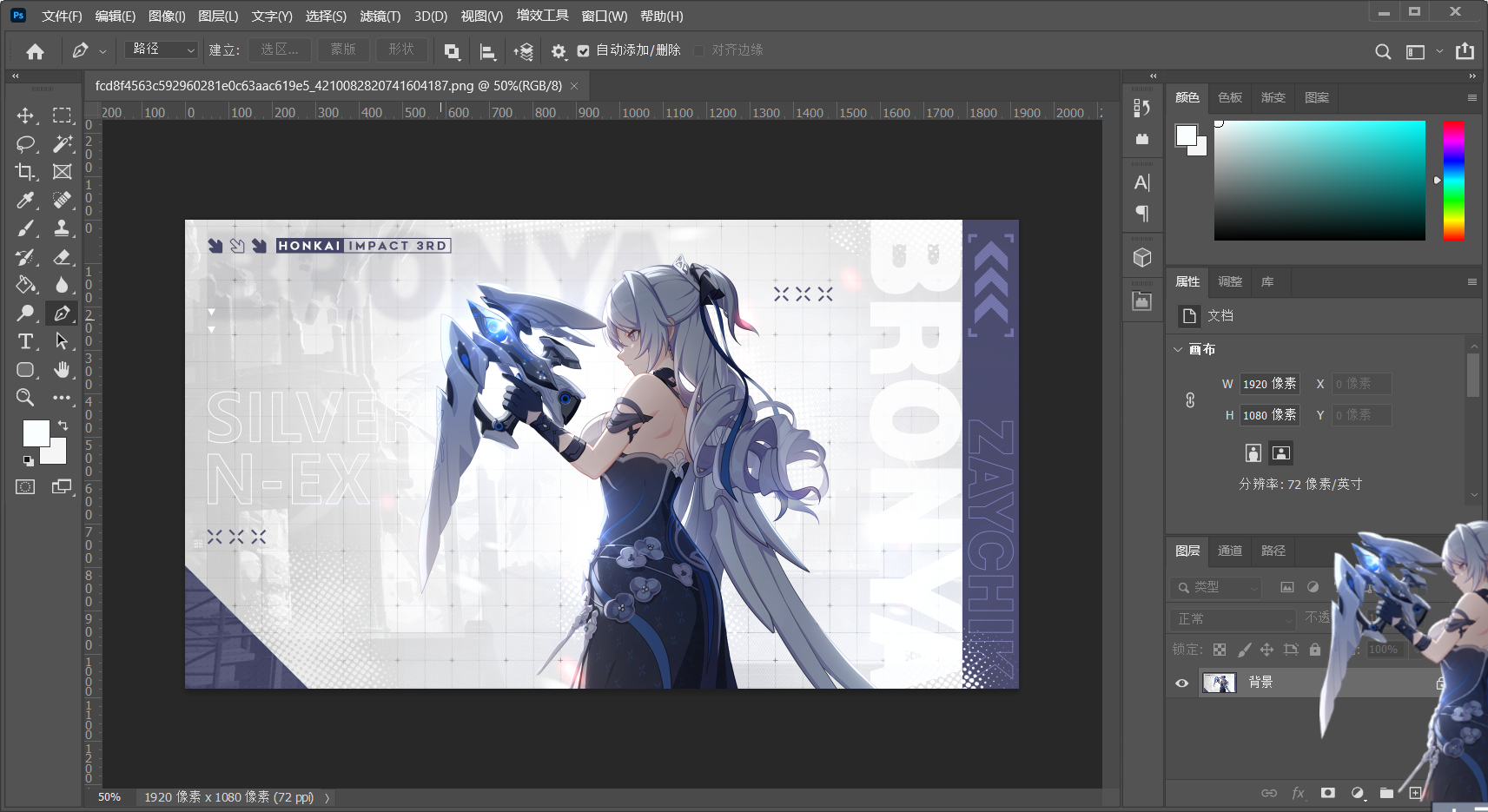Click the canvas width W field

coord(1269,384)
